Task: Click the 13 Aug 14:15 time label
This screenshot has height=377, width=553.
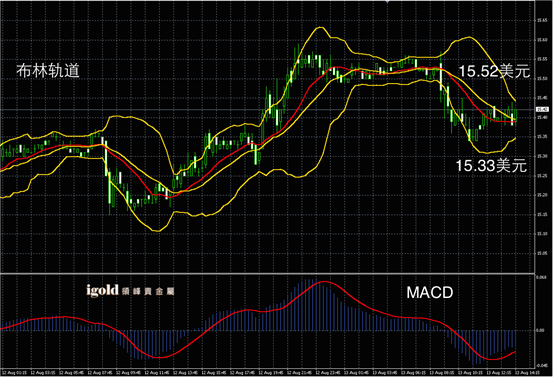Action: coord(527,372)
